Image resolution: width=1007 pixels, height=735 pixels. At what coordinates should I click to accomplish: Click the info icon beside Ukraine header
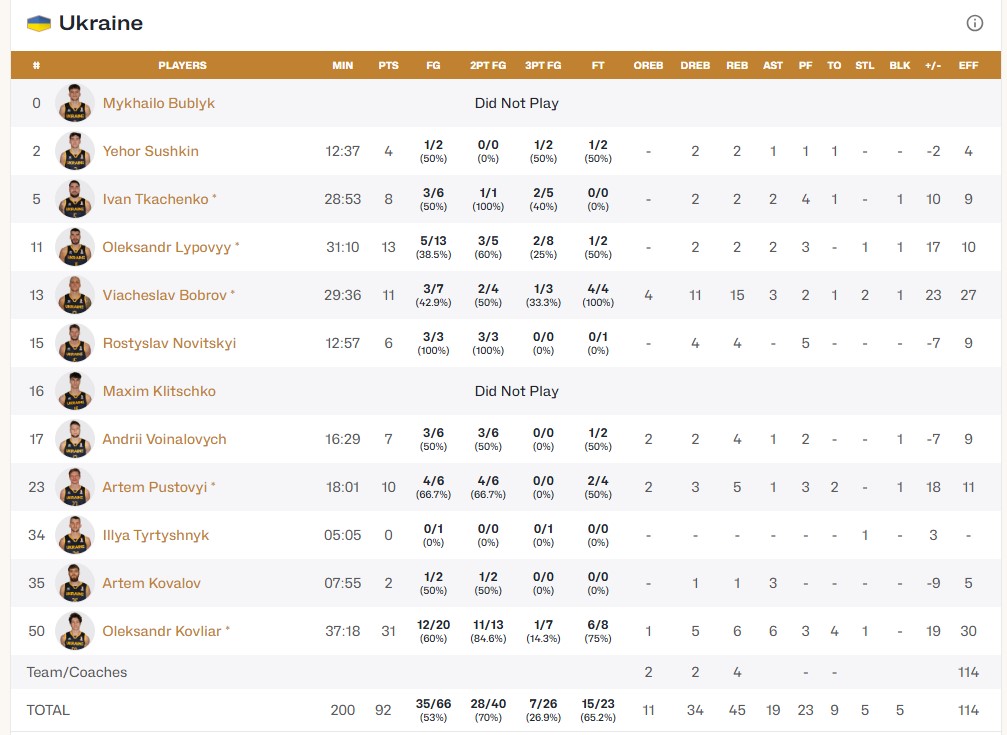click(x=974, y=23)
